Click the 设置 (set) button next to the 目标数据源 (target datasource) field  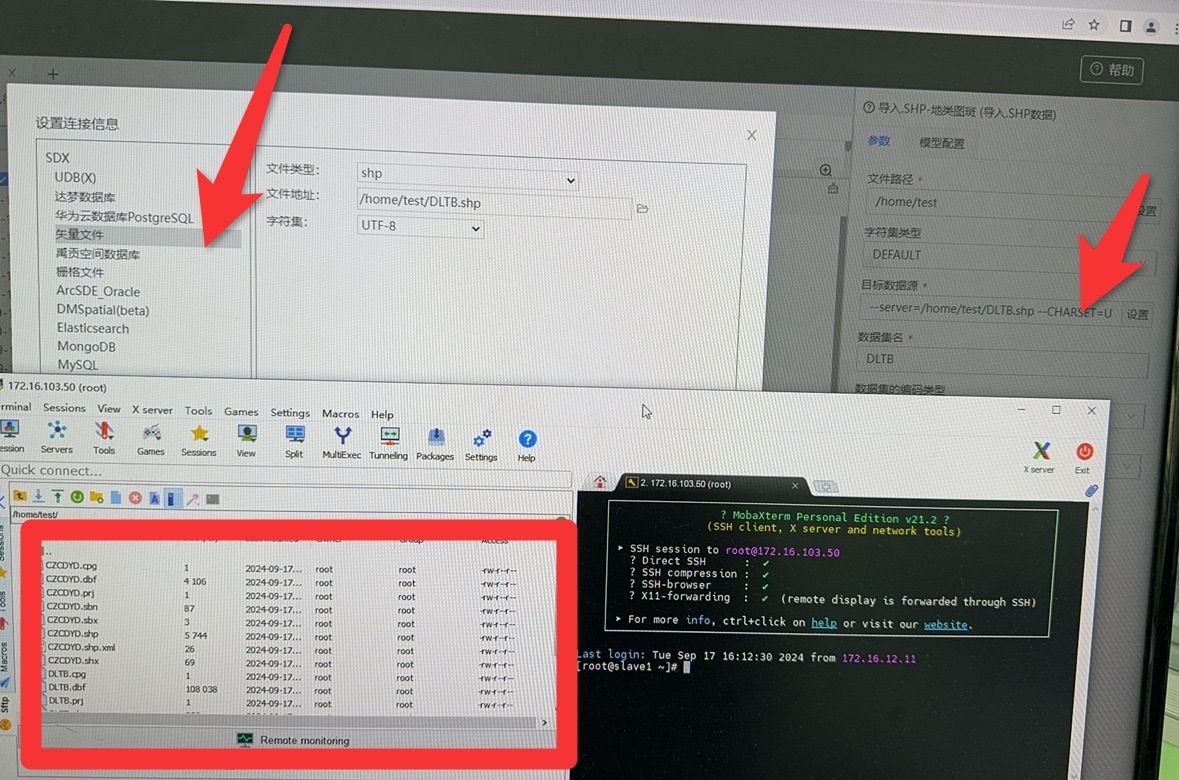pyautogui.click(x=1137, y=314)
